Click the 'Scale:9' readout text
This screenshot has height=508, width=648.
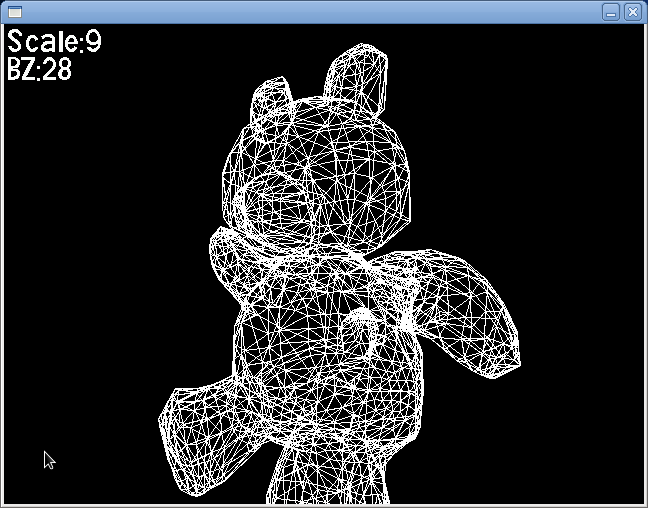pyautogui.click(x=55, y=41)
